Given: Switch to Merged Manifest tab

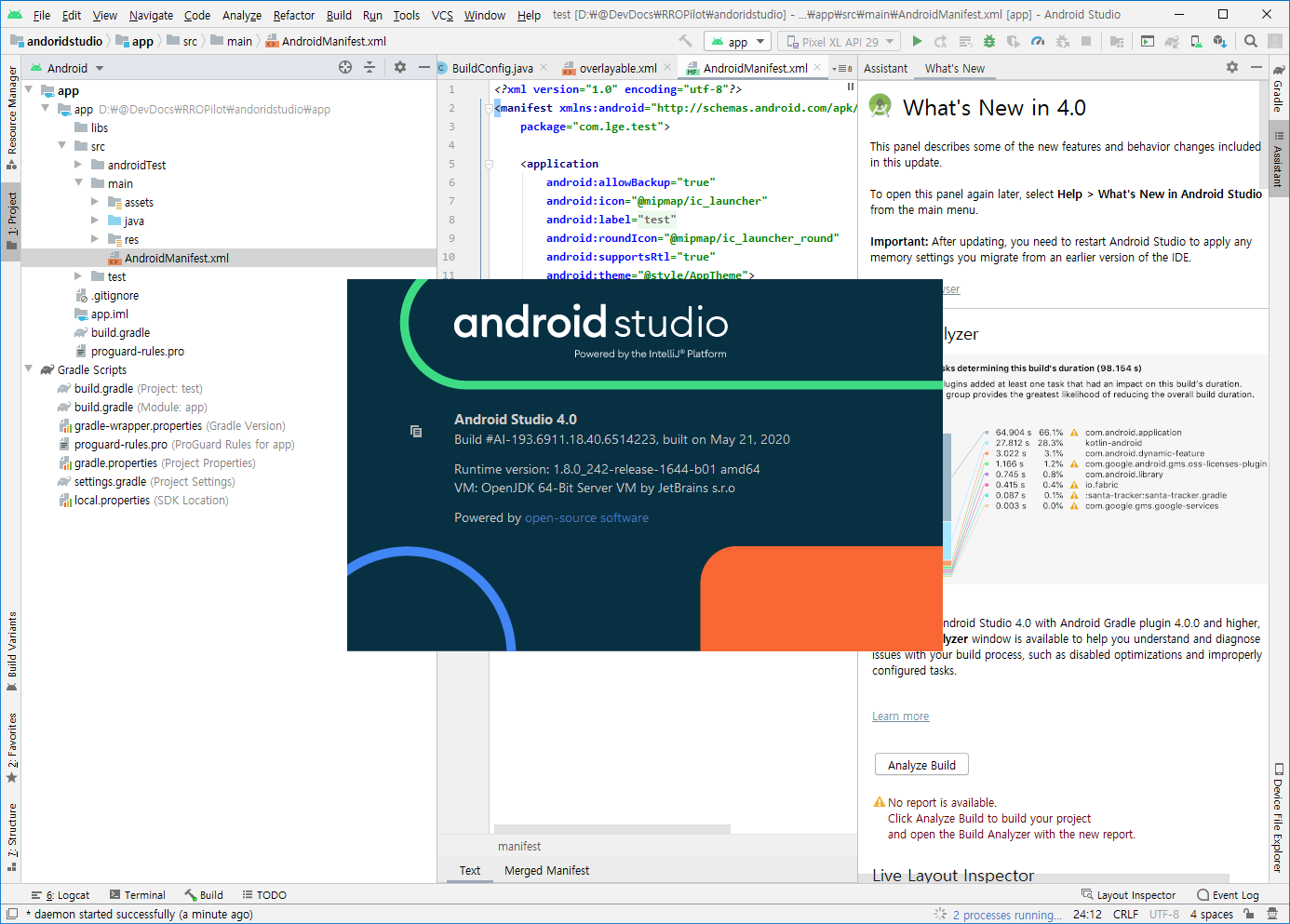Looking at the screenshot, I should pyautogui.click(x=546, y=870).
